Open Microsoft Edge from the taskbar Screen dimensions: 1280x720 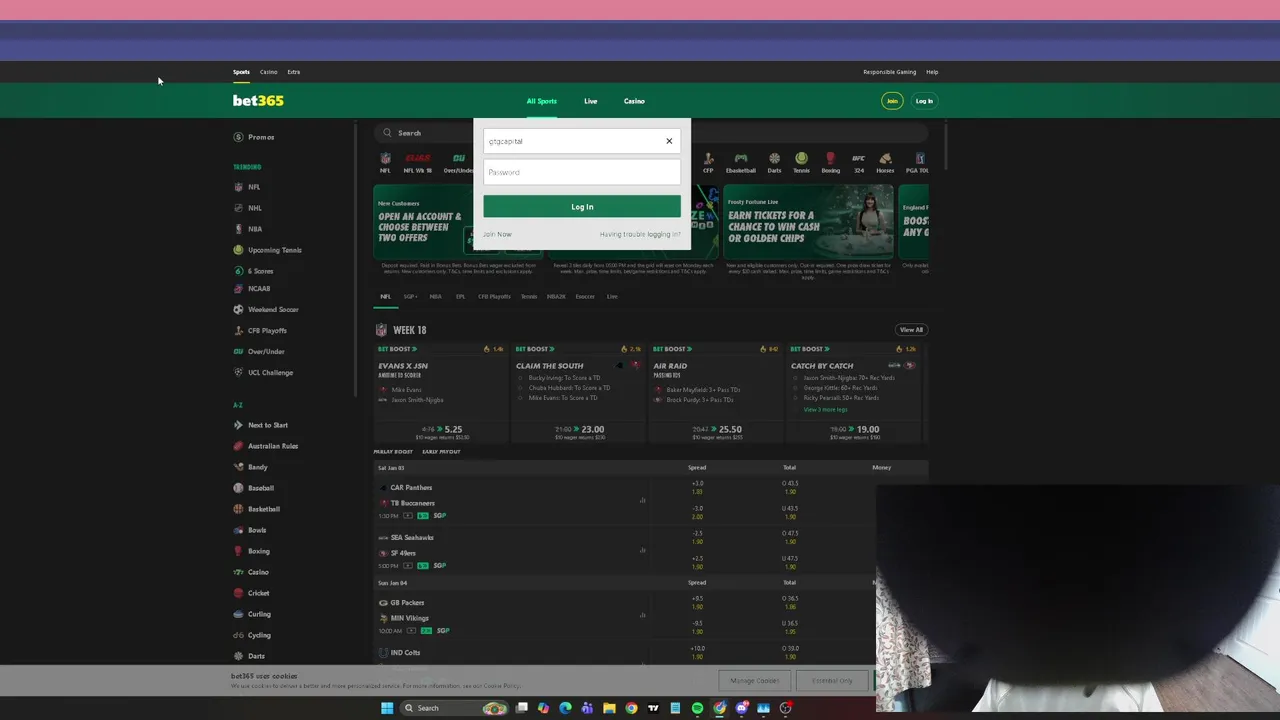pyautogui.click(x=565, y=708)
